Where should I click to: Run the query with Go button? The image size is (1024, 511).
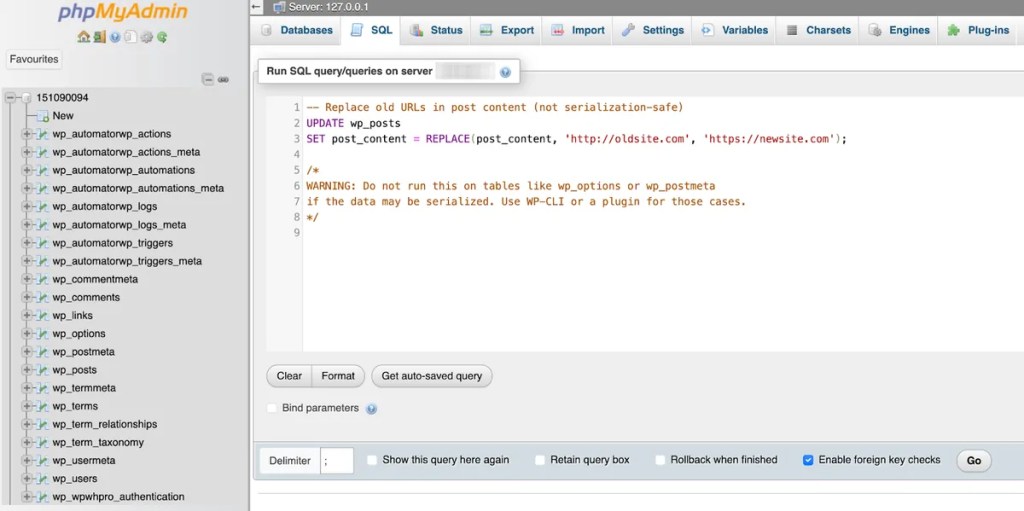pos(974,461)
